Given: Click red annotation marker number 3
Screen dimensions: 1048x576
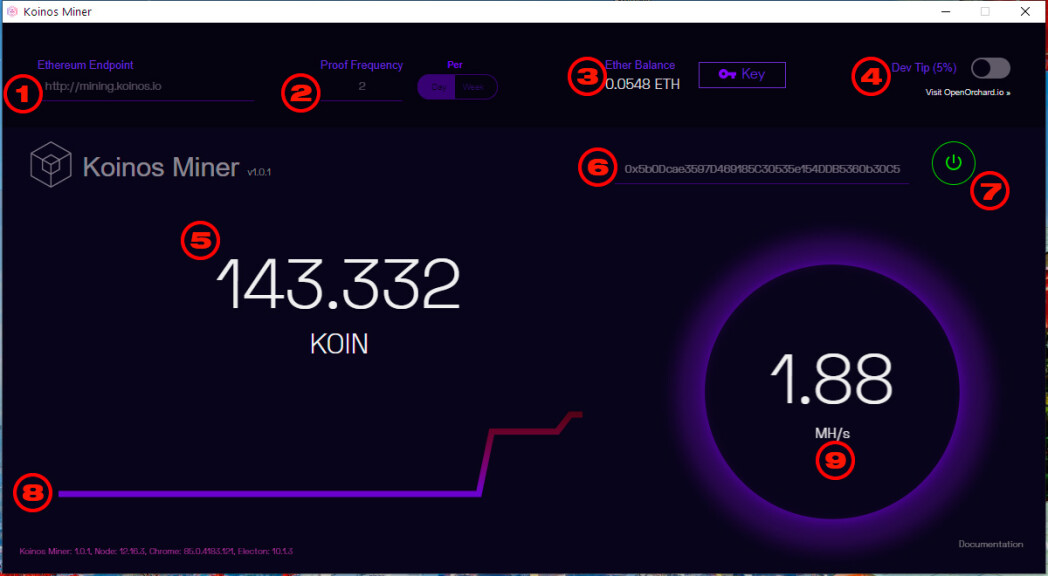Looking at the screenshot, I should pyautogui.click(x=587, y=76).
